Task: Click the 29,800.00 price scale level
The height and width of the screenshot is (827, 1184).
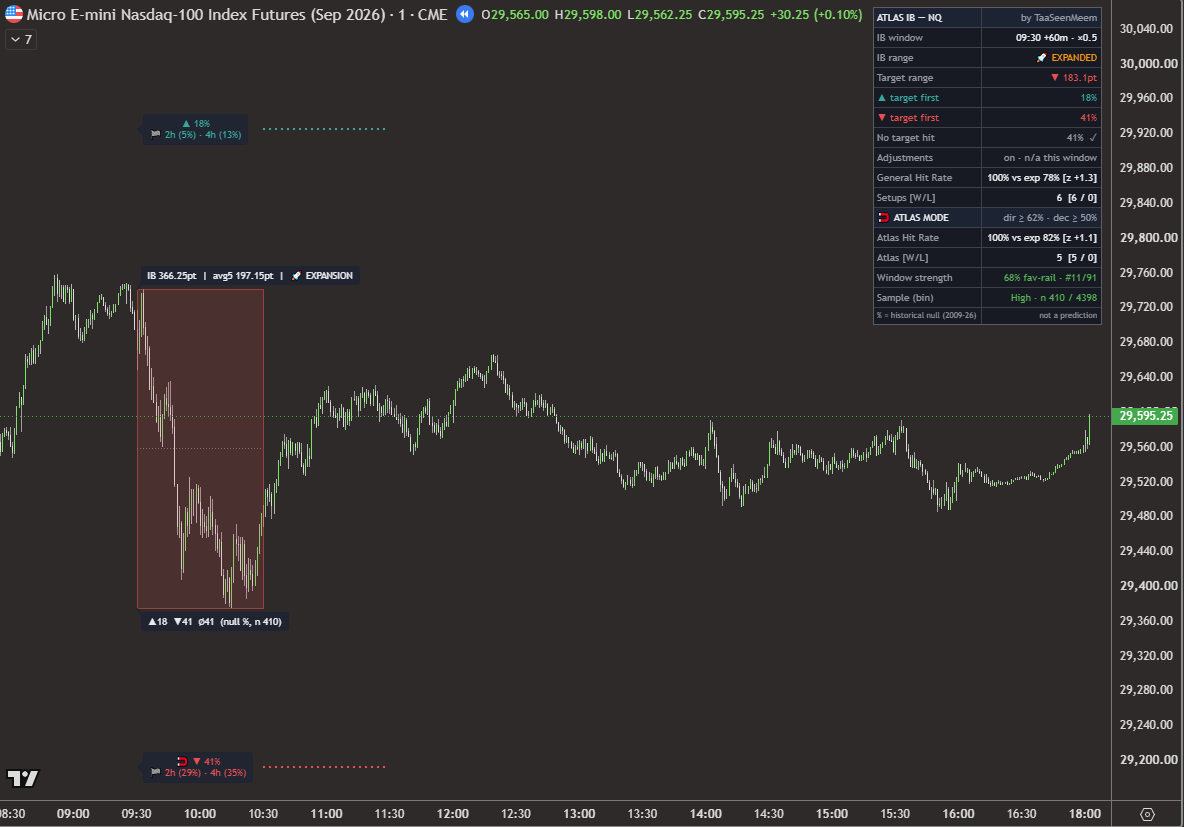Action: click(x=1149, y=238)
